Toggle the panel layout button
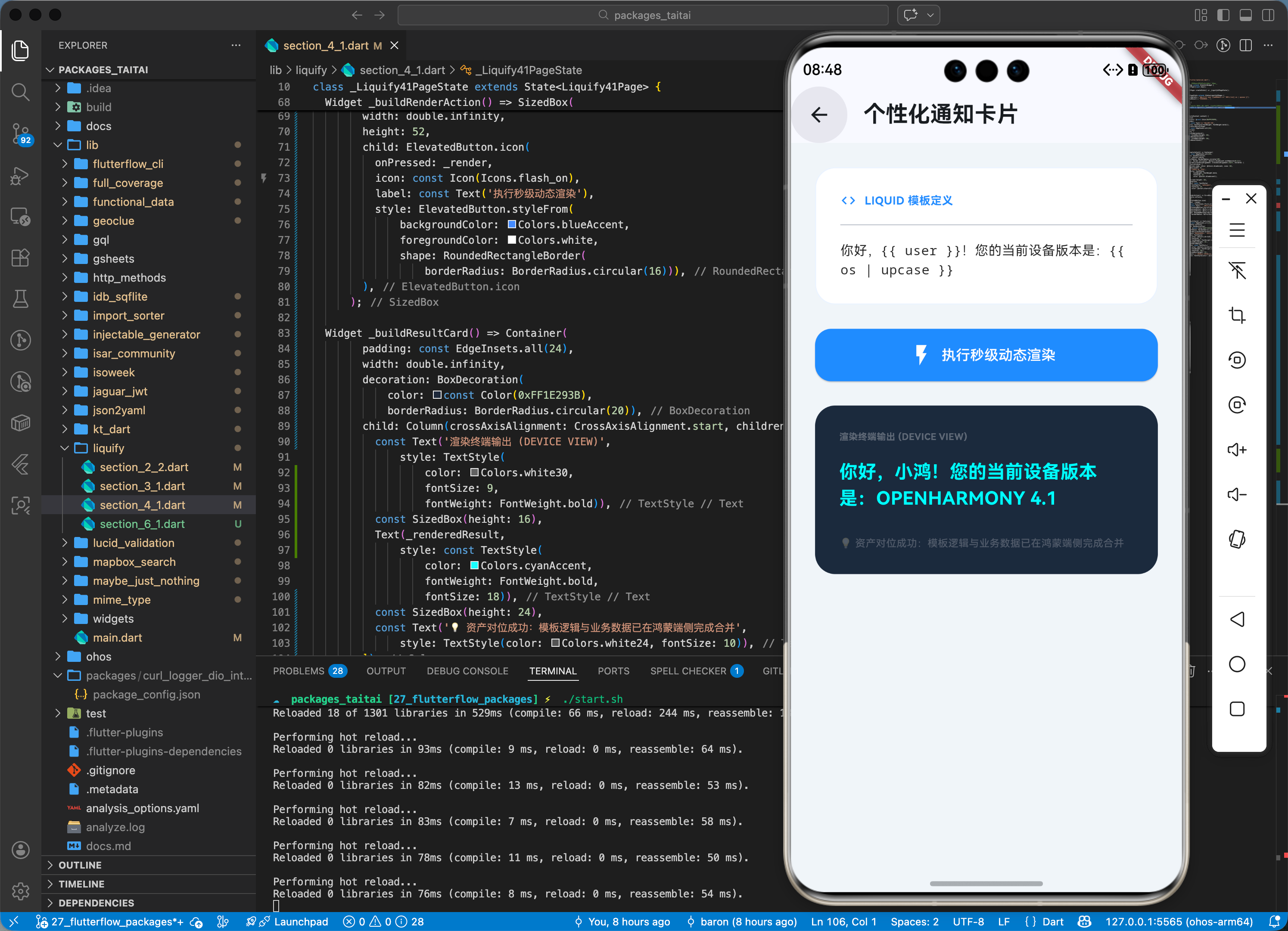 1245,16
